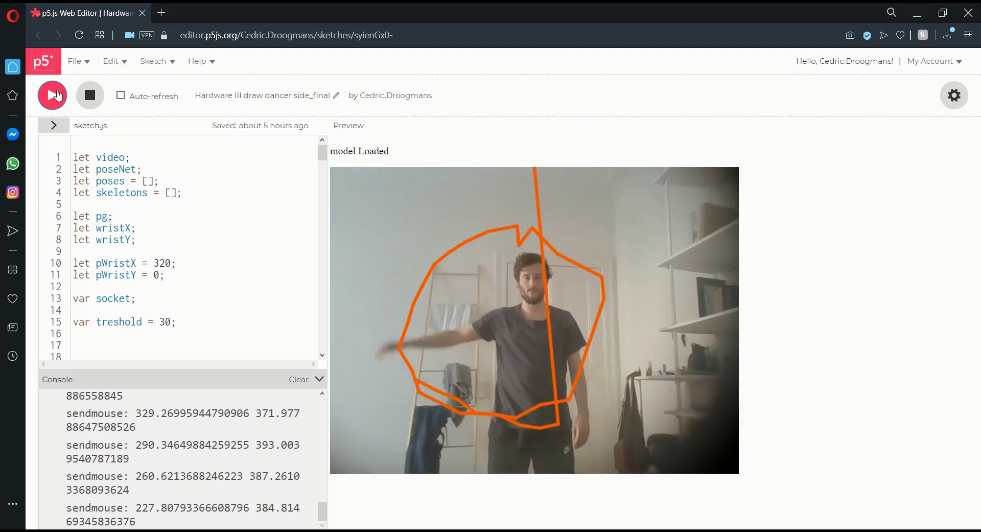Collapse the Console panel chevron
The height and width of the screenshot is (532, 981).
tap(320, 380)
